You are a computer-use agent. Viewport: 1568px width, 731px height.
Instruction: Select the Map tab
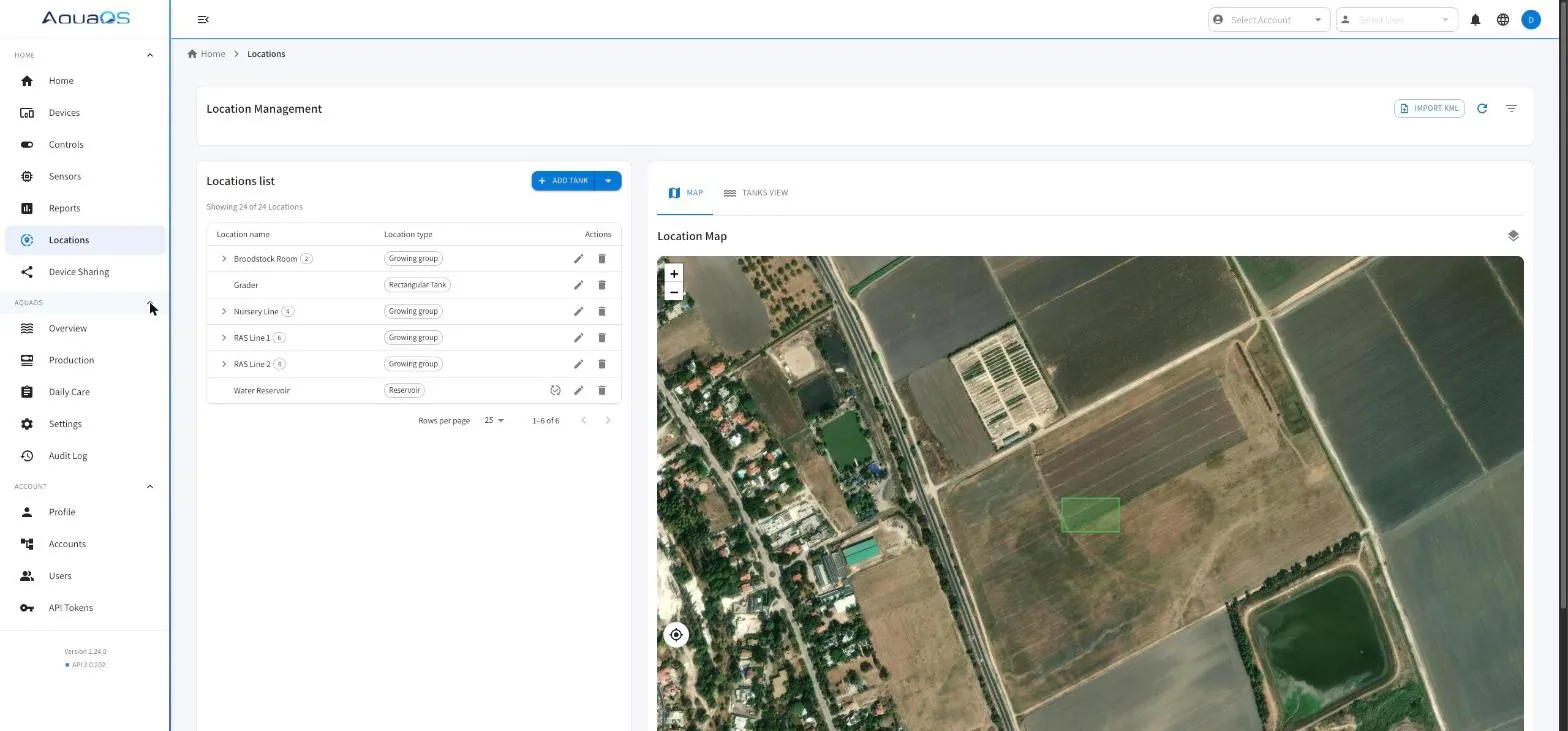(x=685, y=193)
